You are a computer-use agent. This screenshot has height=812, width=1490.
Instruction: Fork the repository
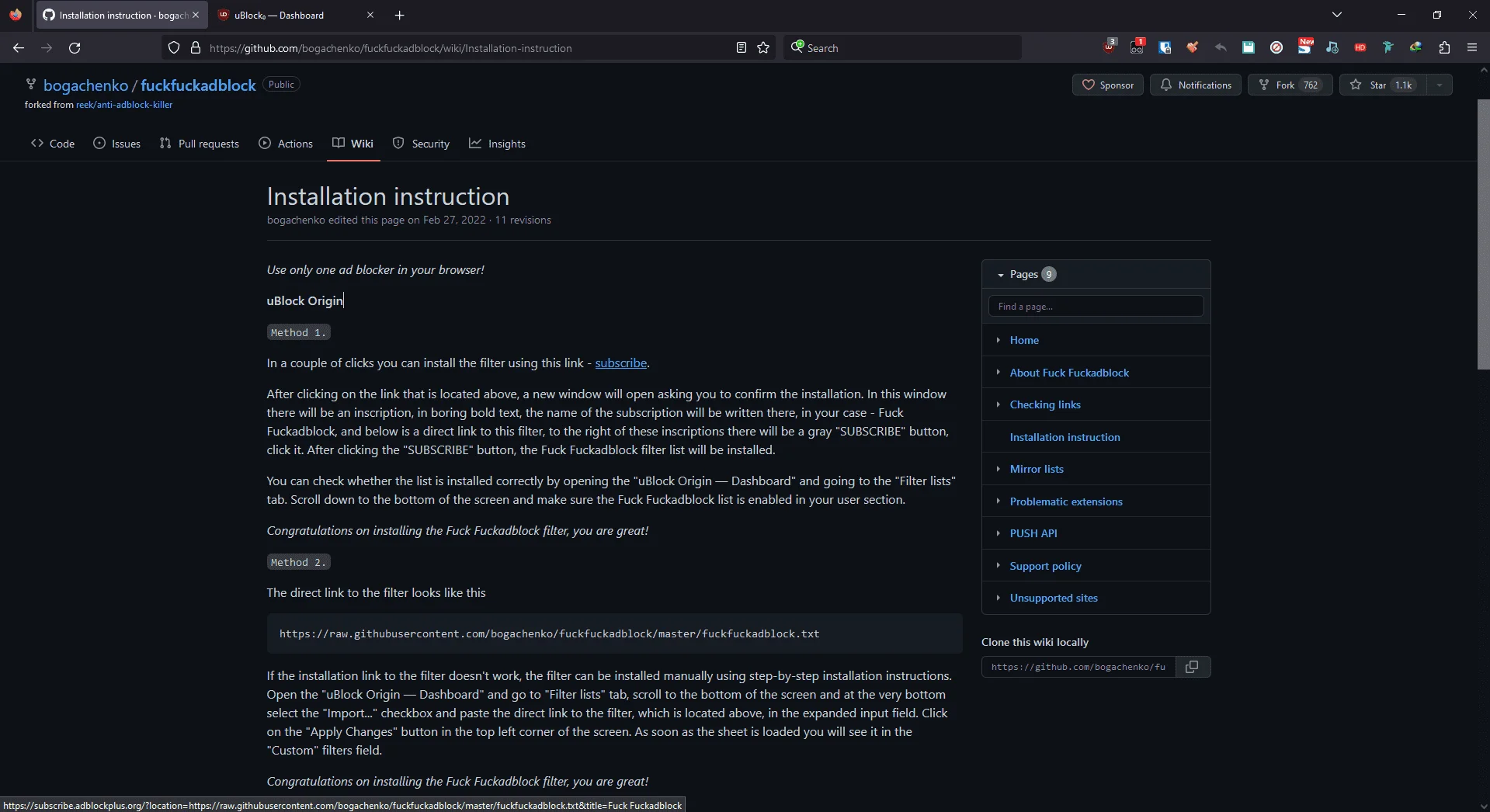click(x=1290, y=85)
